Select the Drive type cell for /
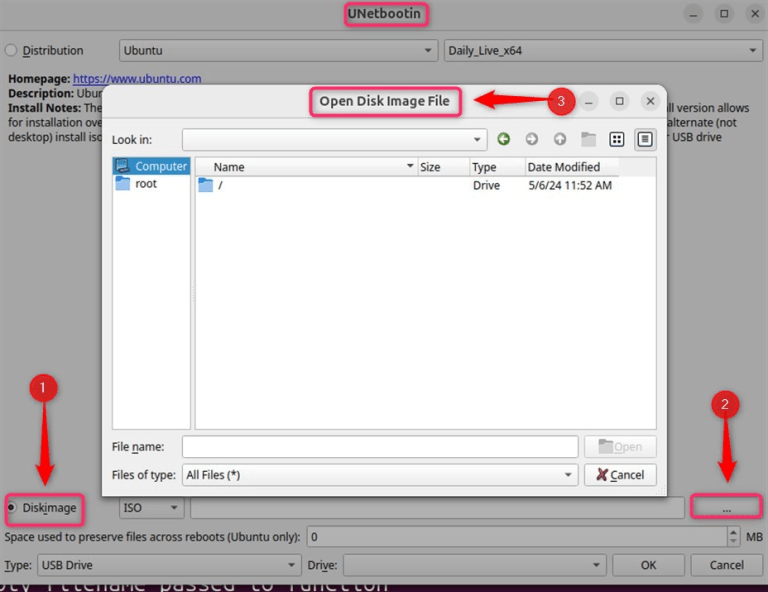This screenshot has height=592, width=768. click(x=486, y=185)
